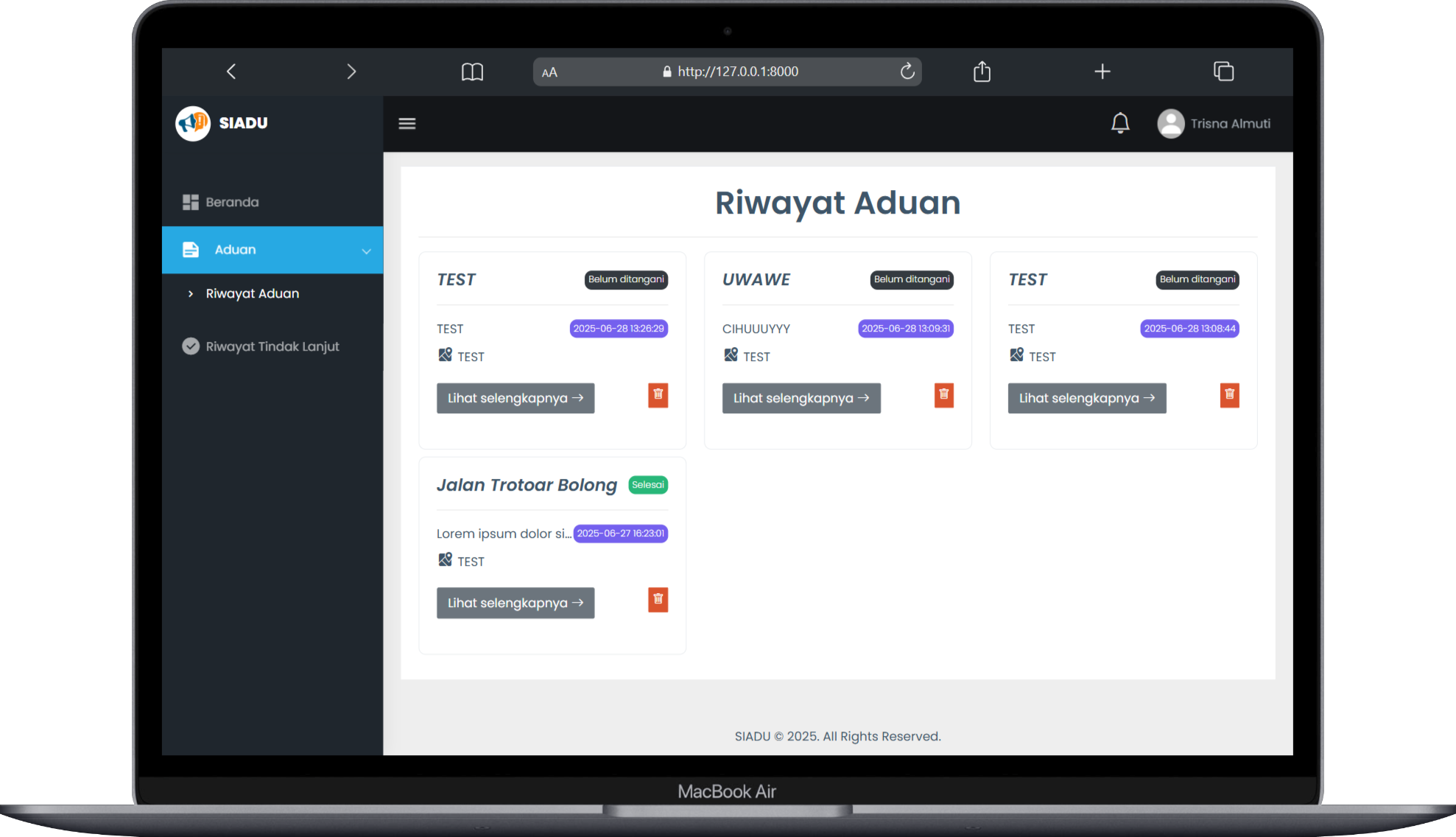1456x837 pixels.
Task: Go back with browser back arrow
Action: (x=231, y=71)
